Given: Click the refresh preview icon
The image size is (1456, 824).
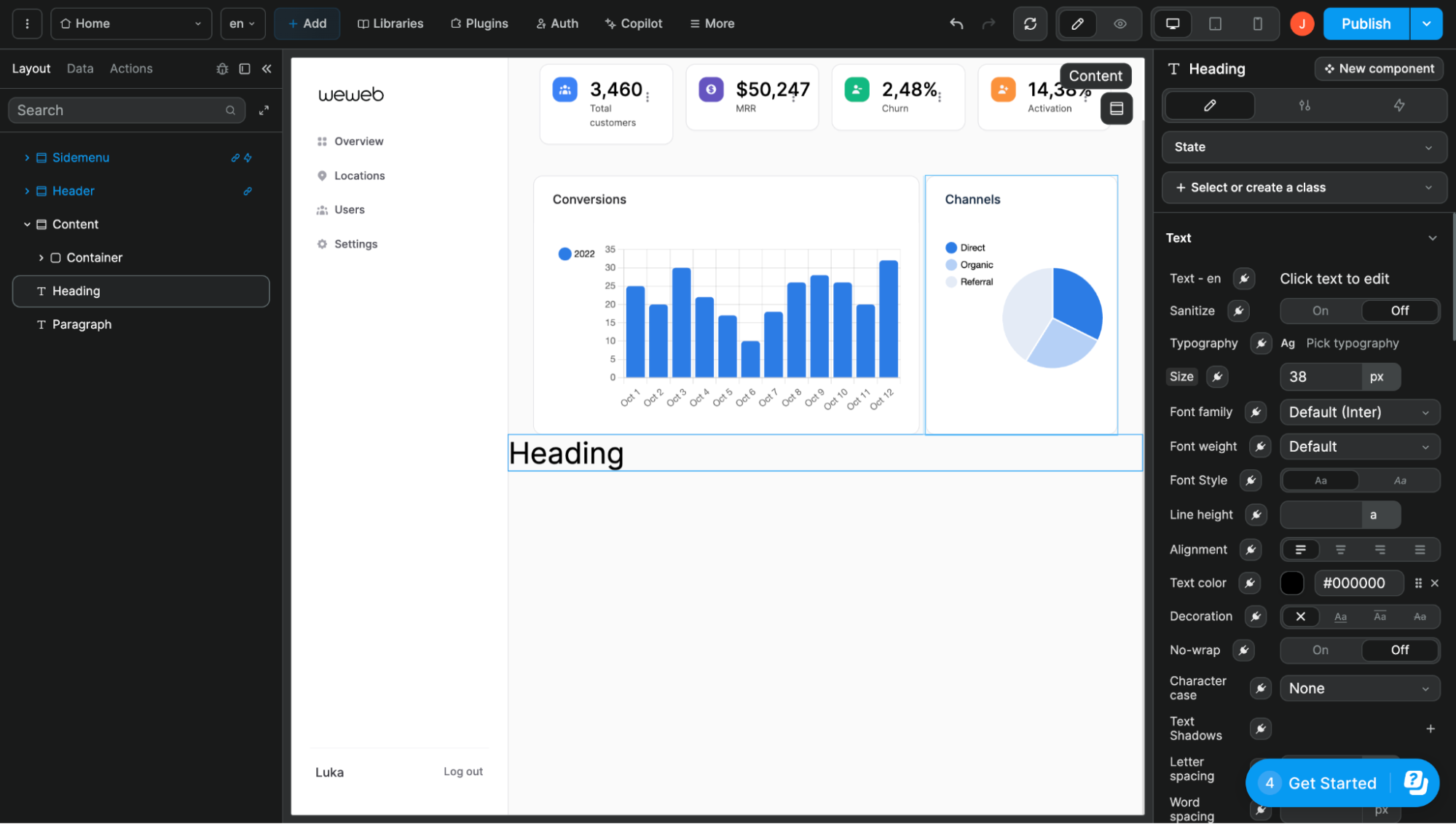Looking at the screenshot, I should pyautogui.click(x=1030, y=24).
